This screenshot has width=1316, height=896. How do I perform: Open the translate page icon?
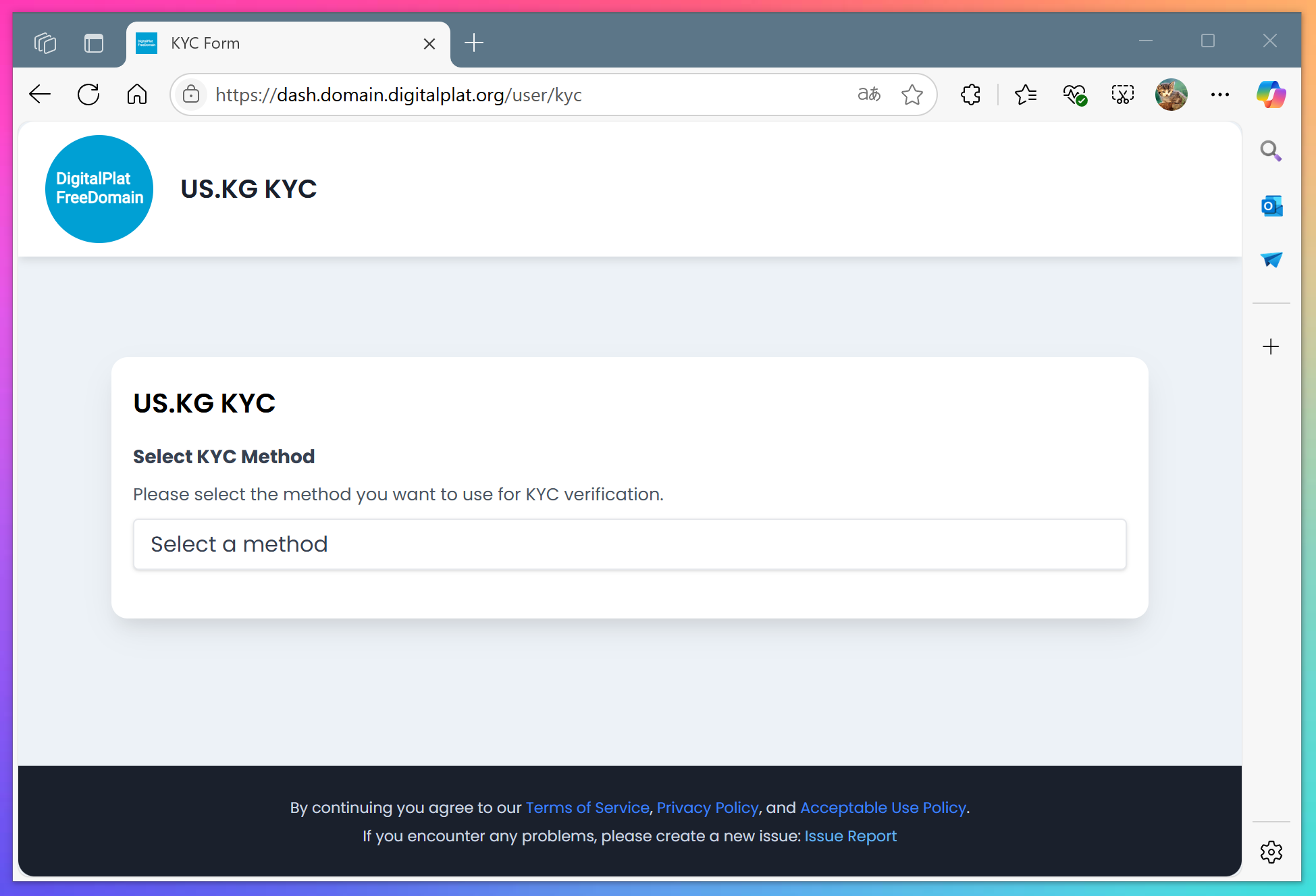(869, 95)
